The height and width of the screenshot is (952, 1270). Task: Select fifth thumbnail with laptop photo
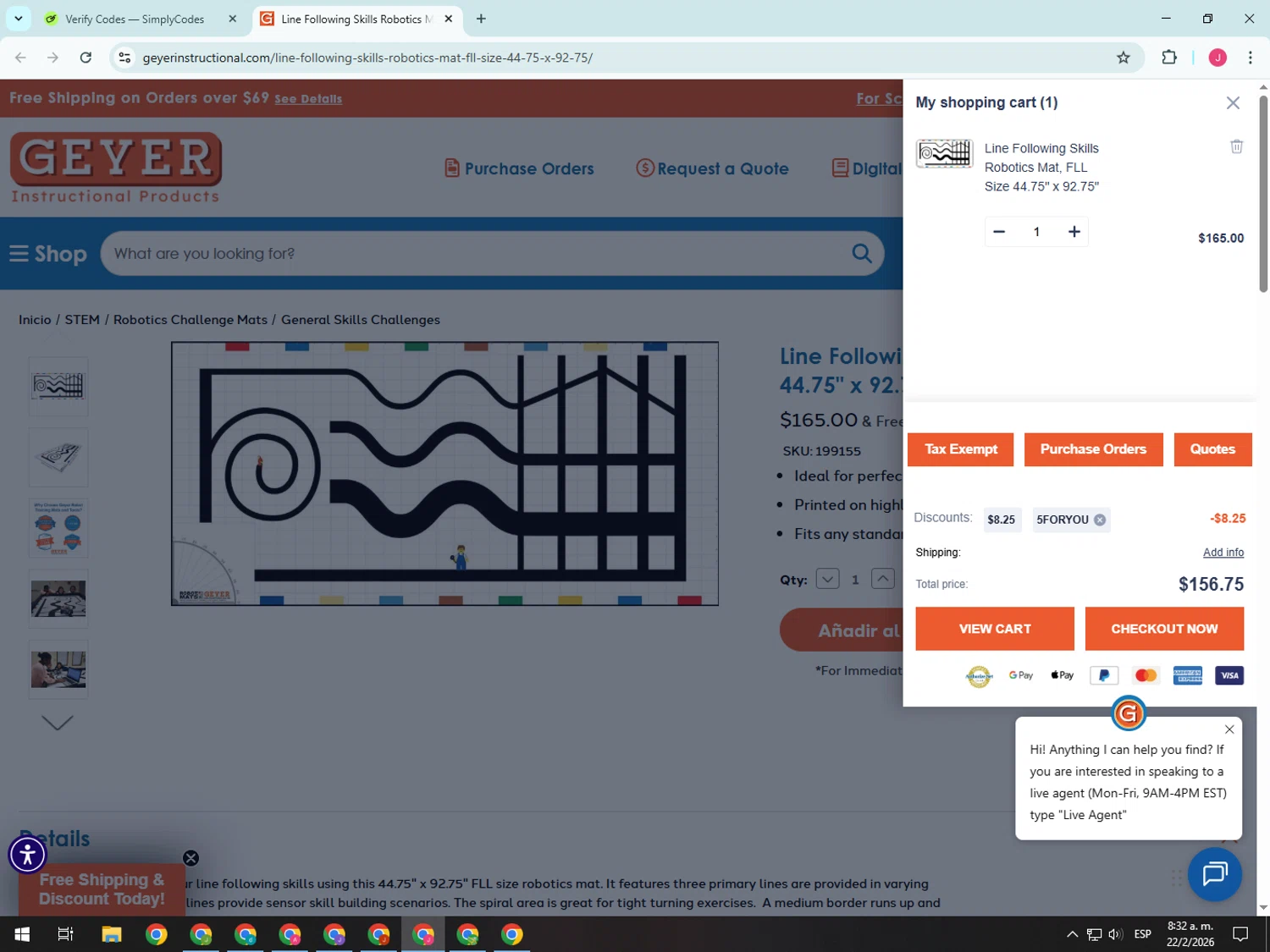(58, 670)
